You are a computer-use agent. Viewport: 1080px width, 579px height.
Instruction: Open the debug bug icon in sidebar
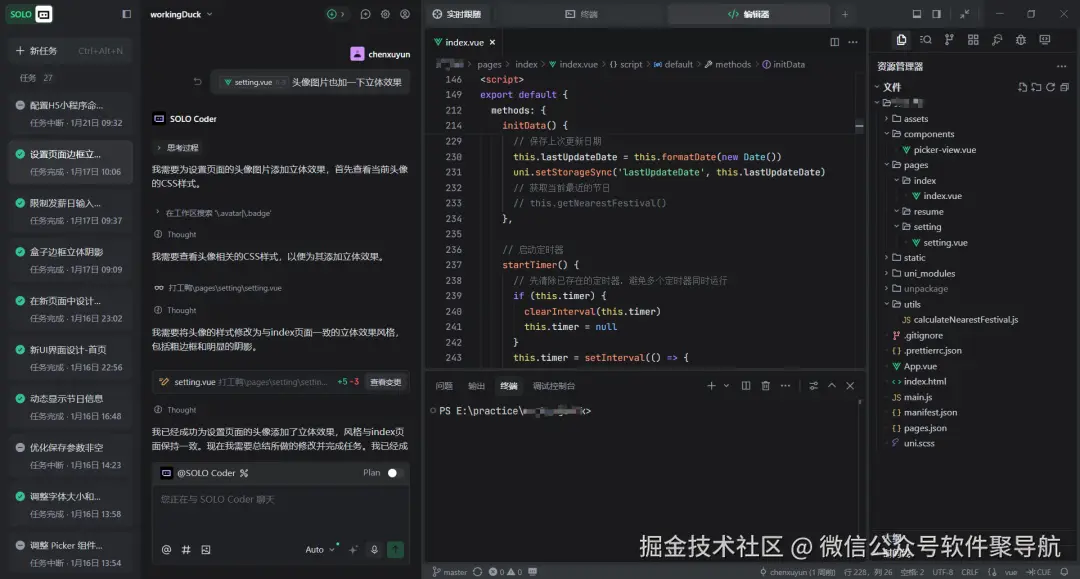[x=1021, y=40]
